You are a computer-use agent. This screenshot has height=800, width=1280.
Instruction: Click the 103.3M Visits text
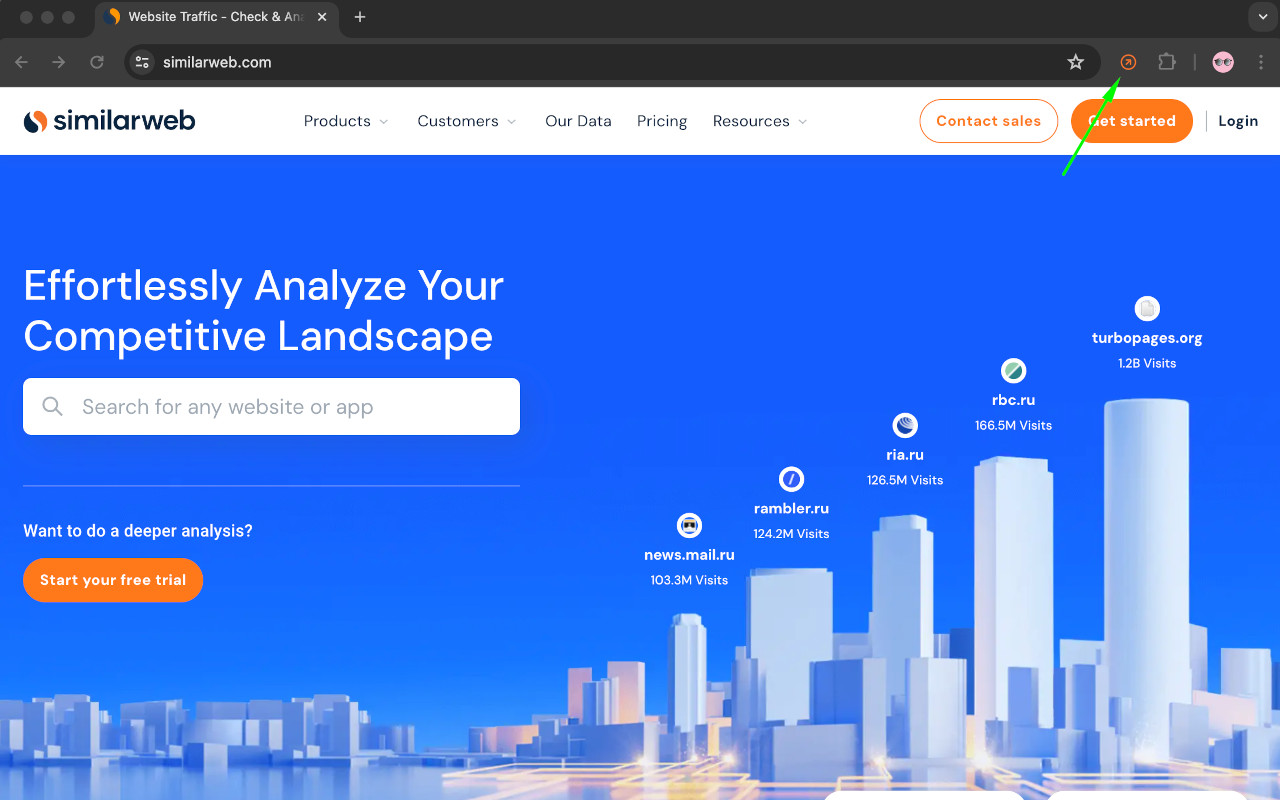click(689, 580)
